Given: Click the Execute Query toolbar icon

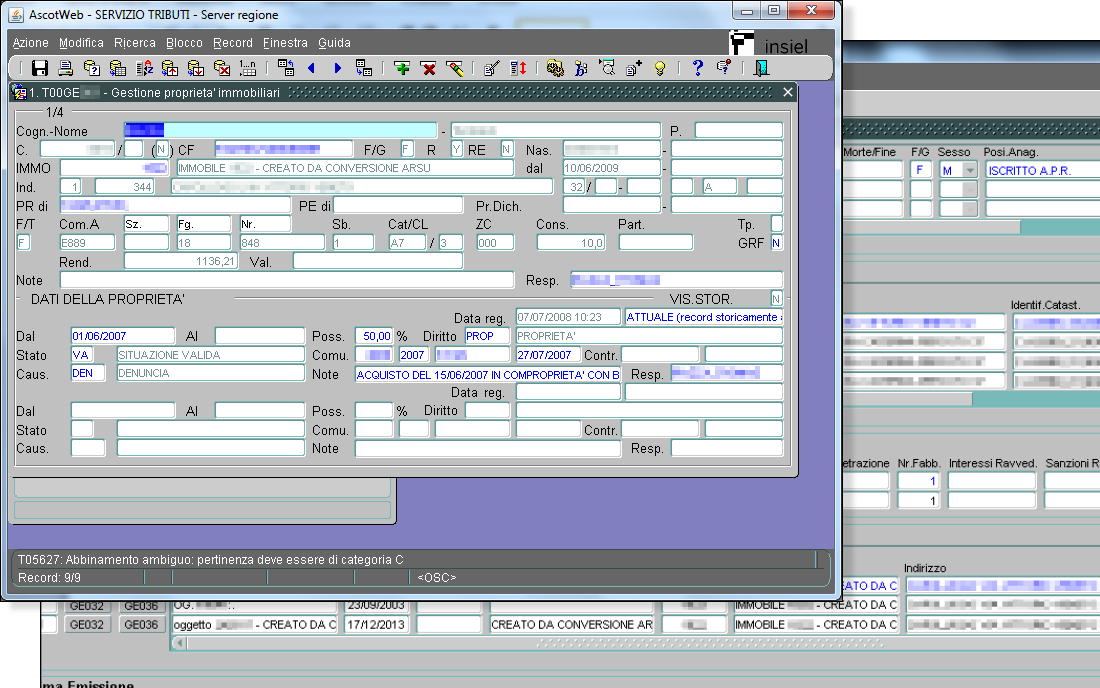Looking at the screenshot, I should [x=118, y=68].
